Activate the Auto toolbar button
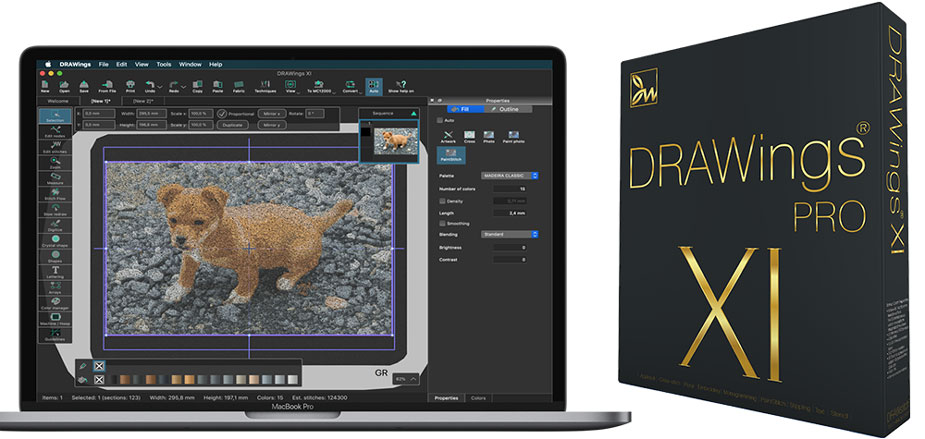 pyautogui.click(x=373, y=87)
